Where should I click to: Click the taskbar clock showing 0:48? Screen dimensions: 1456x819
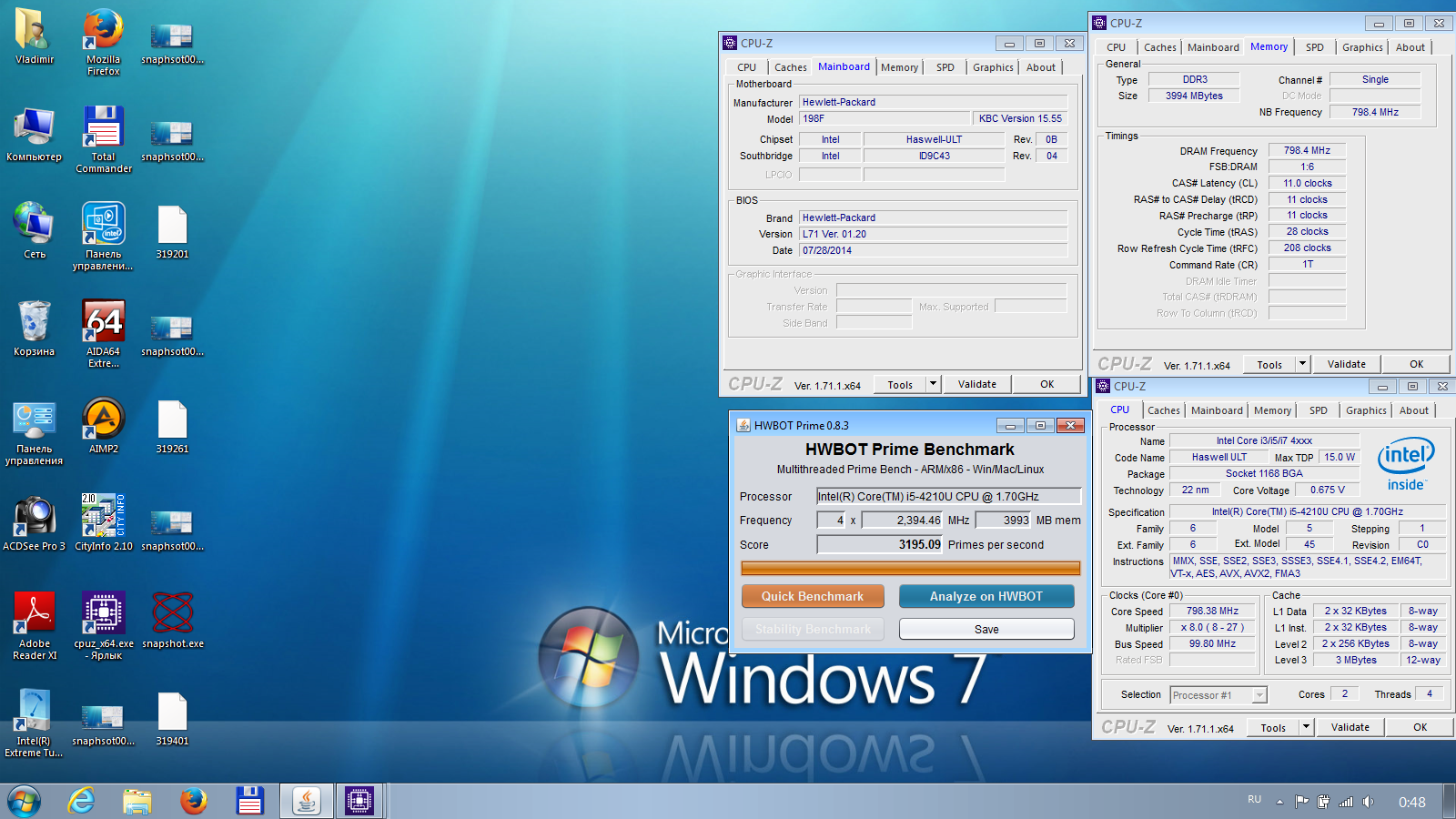pyautogui.click(x=1411, y=802)
